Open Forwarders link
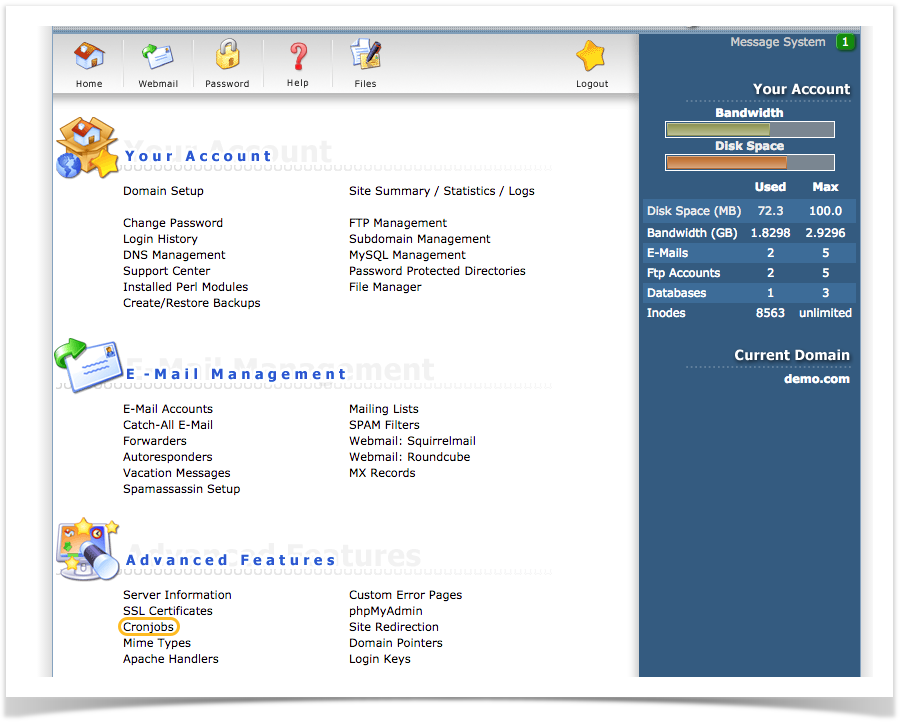 (154, 441)
